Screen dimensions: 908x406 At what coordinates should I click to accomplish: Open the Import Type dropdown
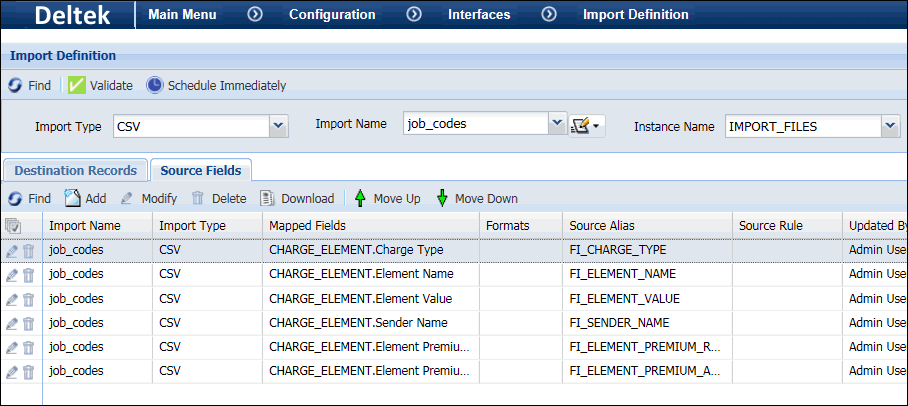(279, 126)
